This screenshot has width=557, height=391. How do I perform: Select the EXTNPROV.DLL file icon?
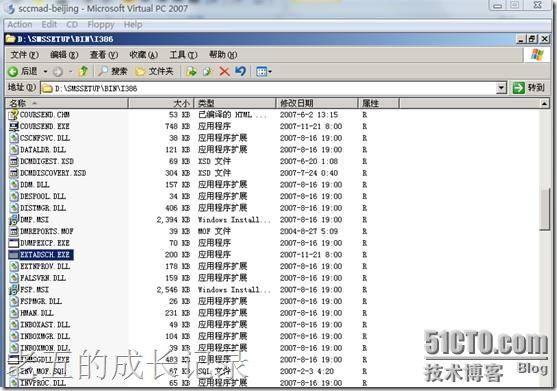[14, 266]
